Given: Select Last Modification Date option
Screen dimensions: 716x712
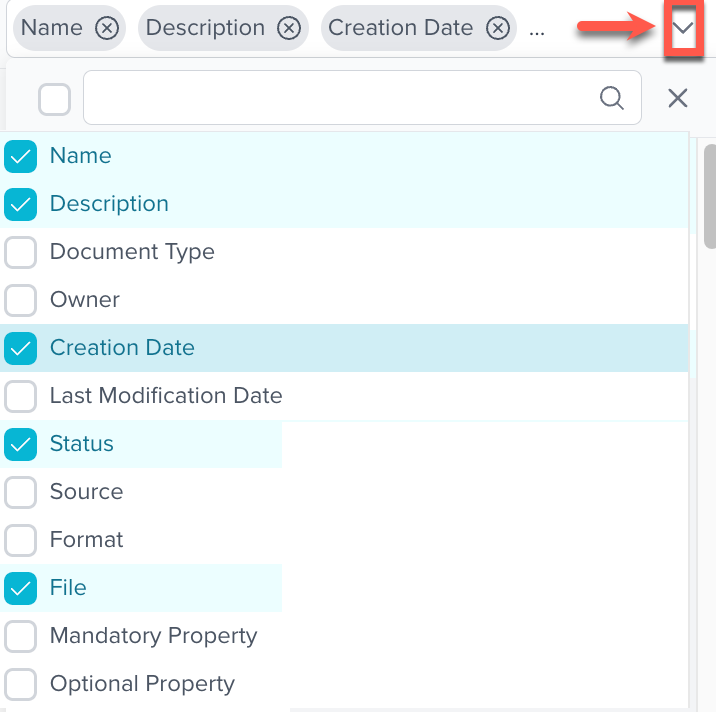Looking at the screenshot, I should click(21, 396).
